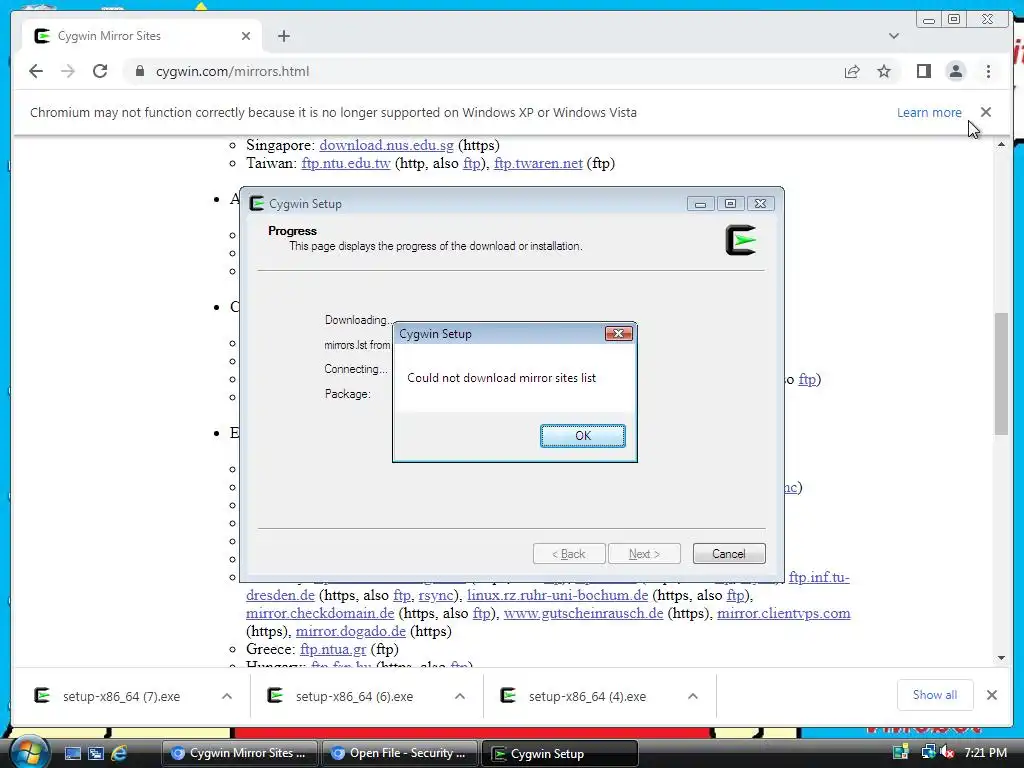
Task: Open the mirror.checkdomain.de link
Action: click(x=320, y=613)
